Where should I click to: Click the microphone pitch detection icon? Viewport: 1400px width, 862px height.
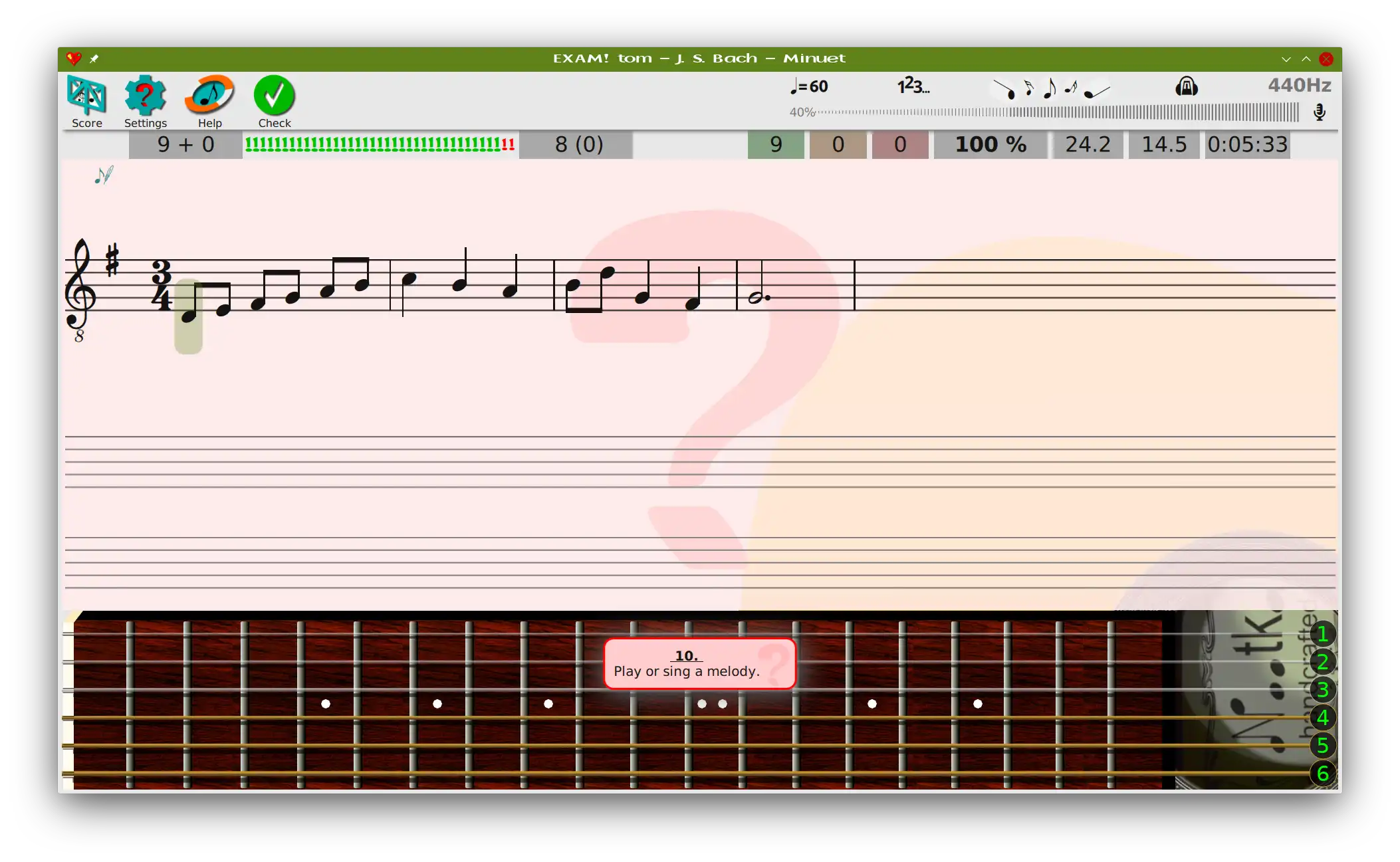coord(1320,112)
